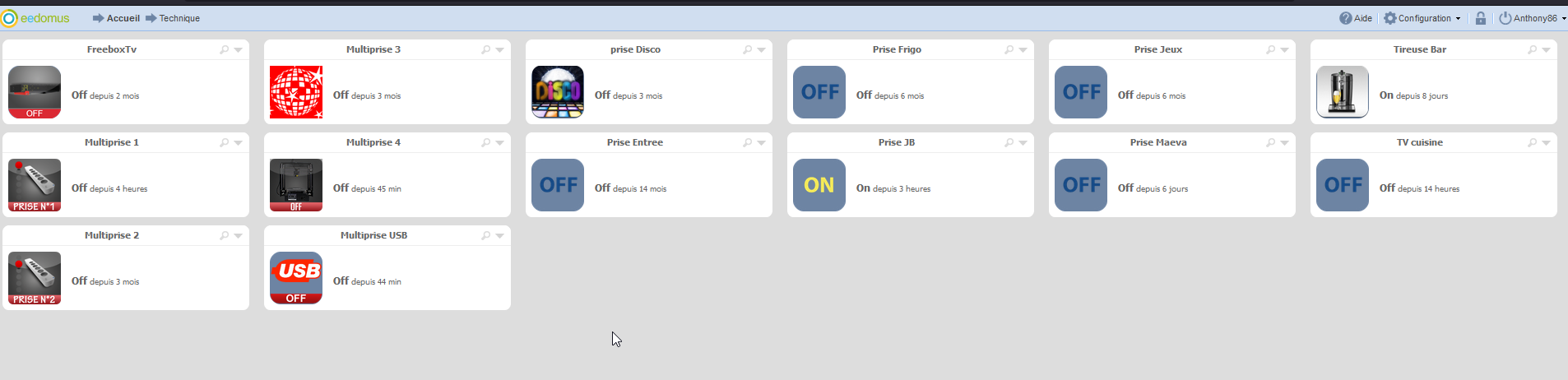
Task: Click the Prise Maeva card title
Action: coord(1158,142)
